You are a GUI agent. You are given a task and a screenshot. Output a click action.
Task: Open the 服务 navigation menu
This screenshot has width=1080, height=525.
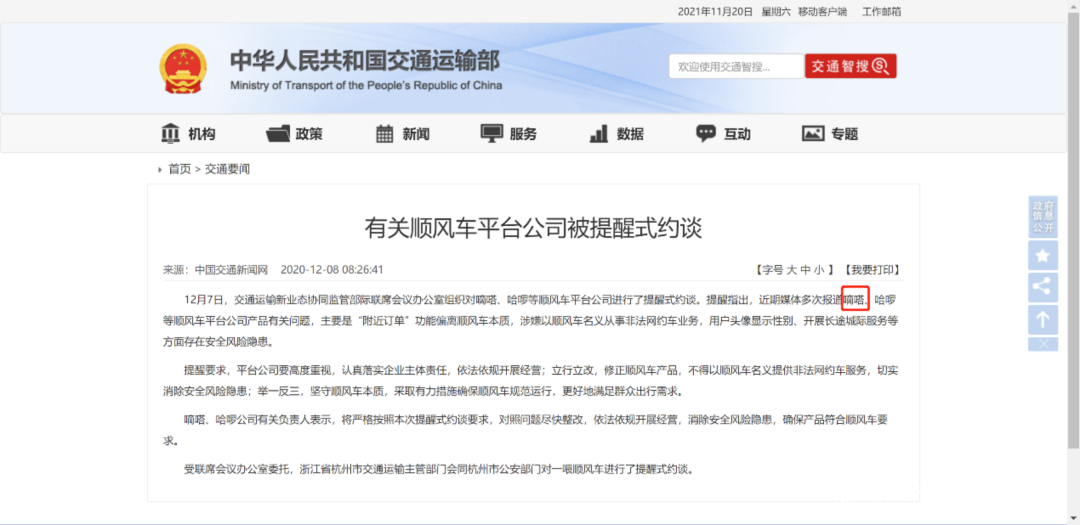[x=508, y=134]
